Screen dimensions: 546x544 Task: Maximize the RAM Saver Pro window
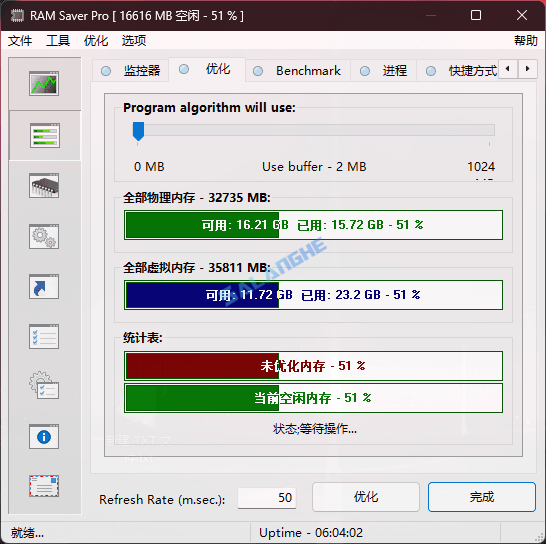(476, 15)
